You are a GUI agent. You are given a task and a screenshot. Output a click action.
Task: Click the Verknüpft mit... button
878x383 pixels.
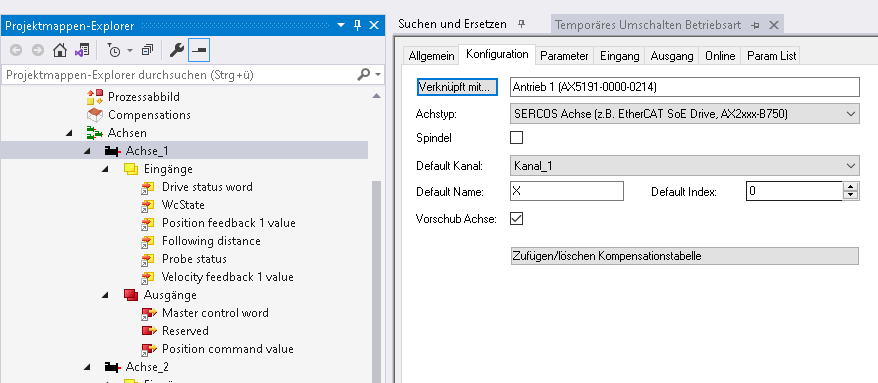(457, 87)
